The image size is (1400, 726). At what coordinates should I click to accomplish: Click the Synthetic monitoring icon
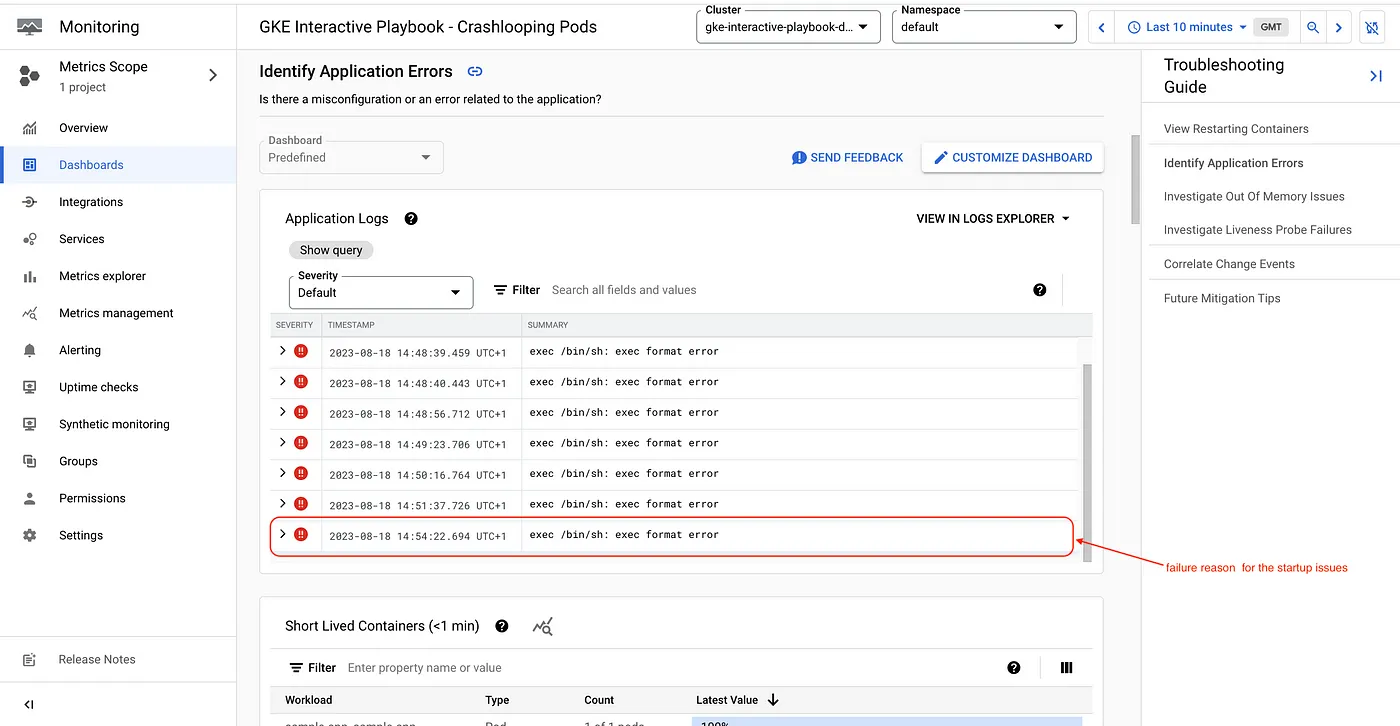click(x=30, y=424)
